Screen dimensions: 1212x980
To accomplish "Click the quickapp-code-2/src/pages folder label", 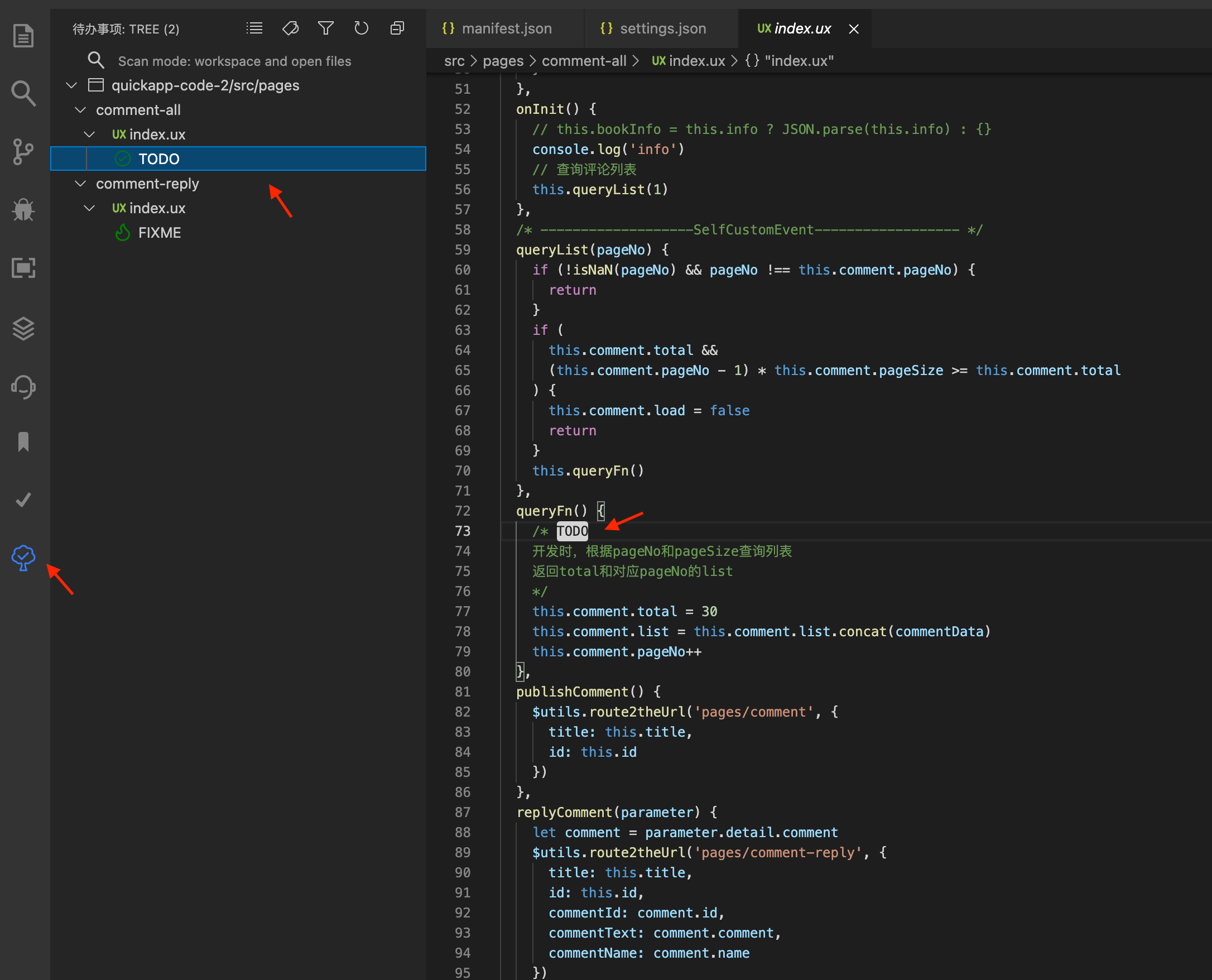I will (x=205, y=85).
